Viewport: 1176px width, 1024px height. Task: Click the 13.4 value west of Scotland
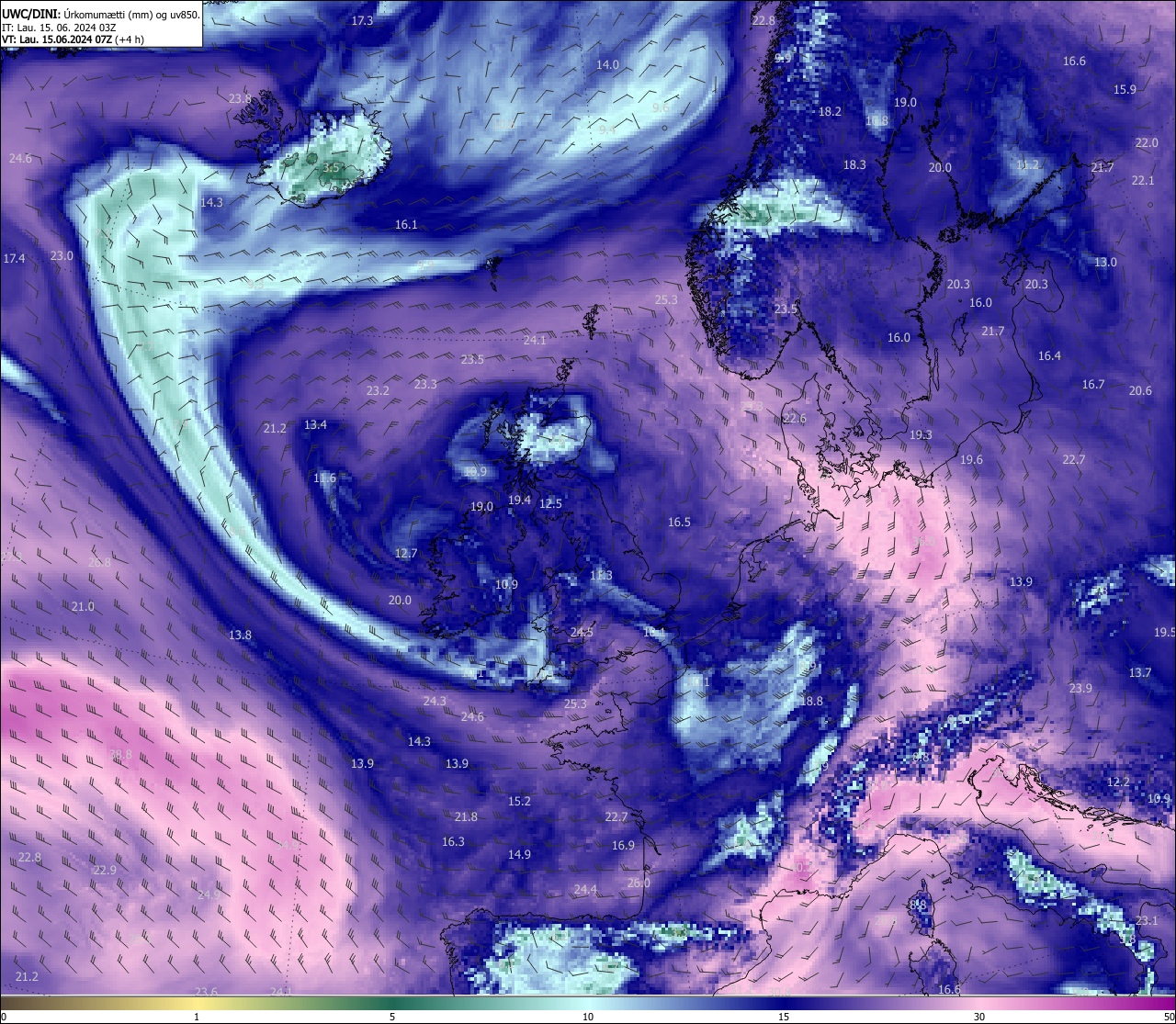click(x=315, y=424)
